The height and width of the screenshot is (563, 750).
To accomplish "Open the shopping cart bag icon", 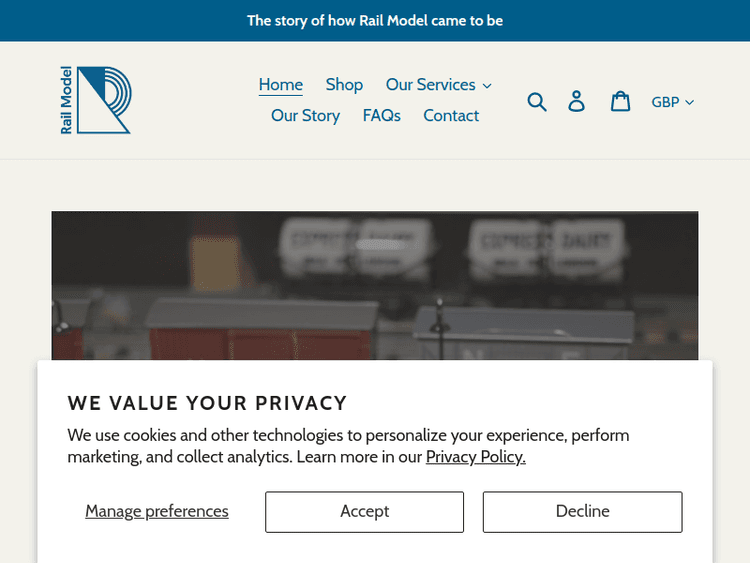I will coord(621,101).
